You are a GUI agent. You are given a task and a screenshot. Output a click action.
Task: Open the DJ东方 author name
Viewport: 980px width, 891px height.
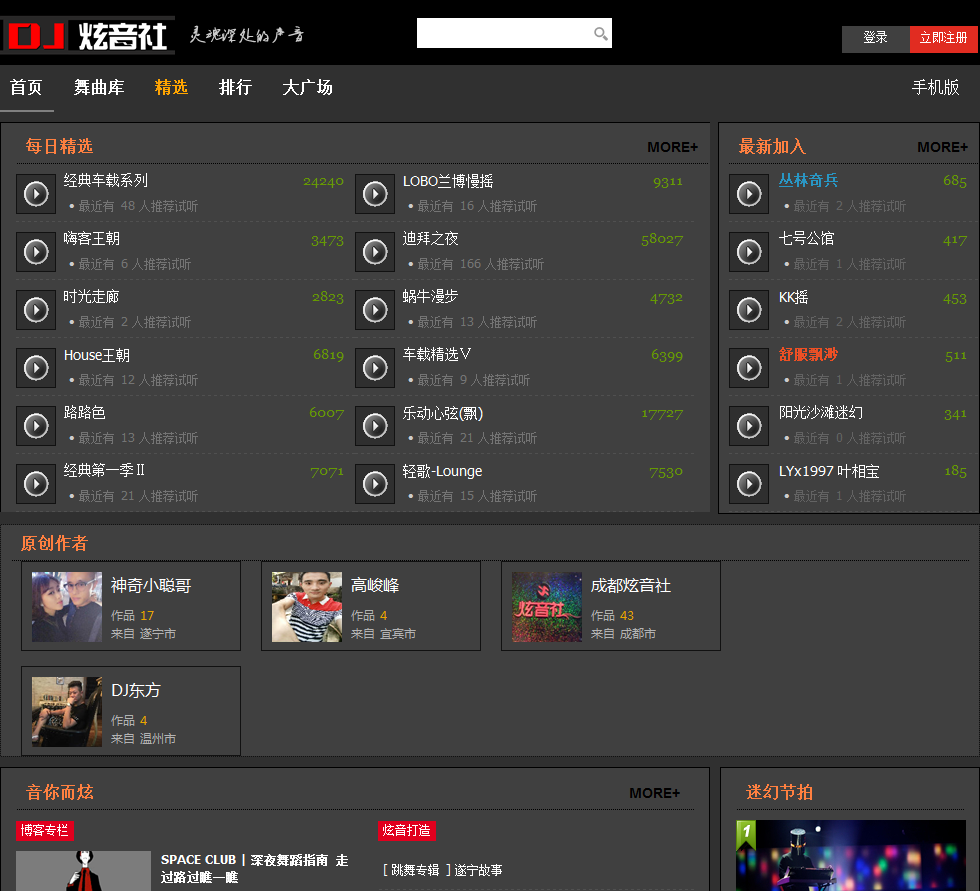tap(136, 691)
